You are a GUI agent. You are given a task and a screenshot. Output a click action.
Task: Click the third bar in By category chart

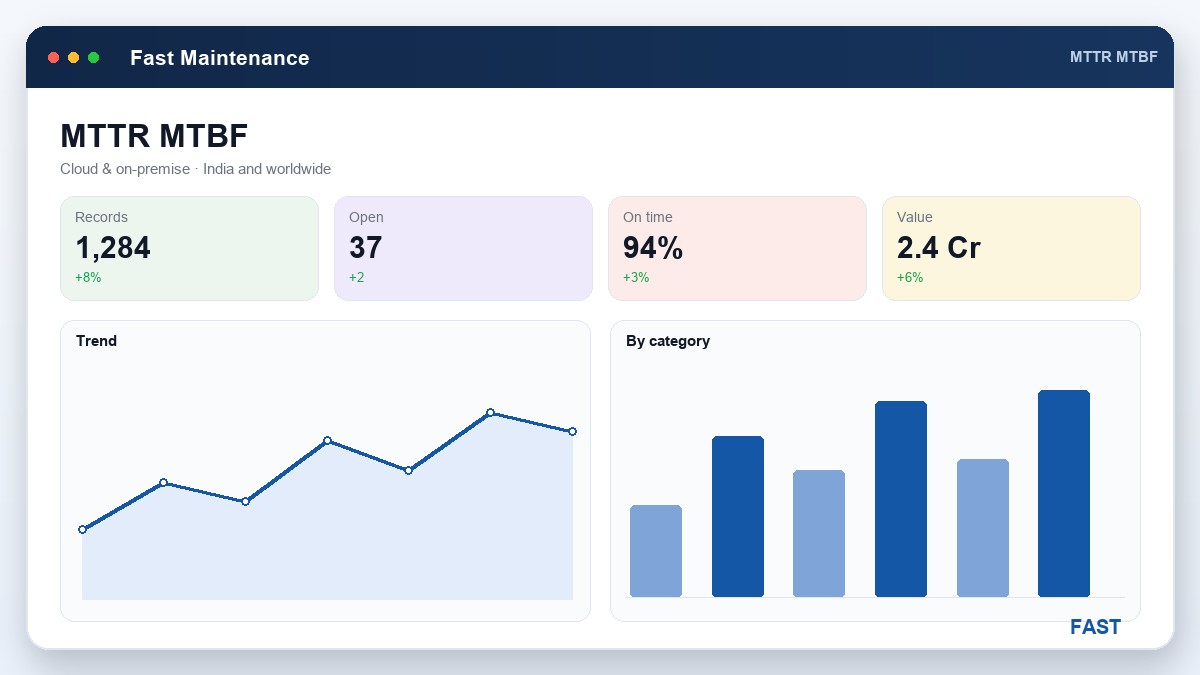819,533
